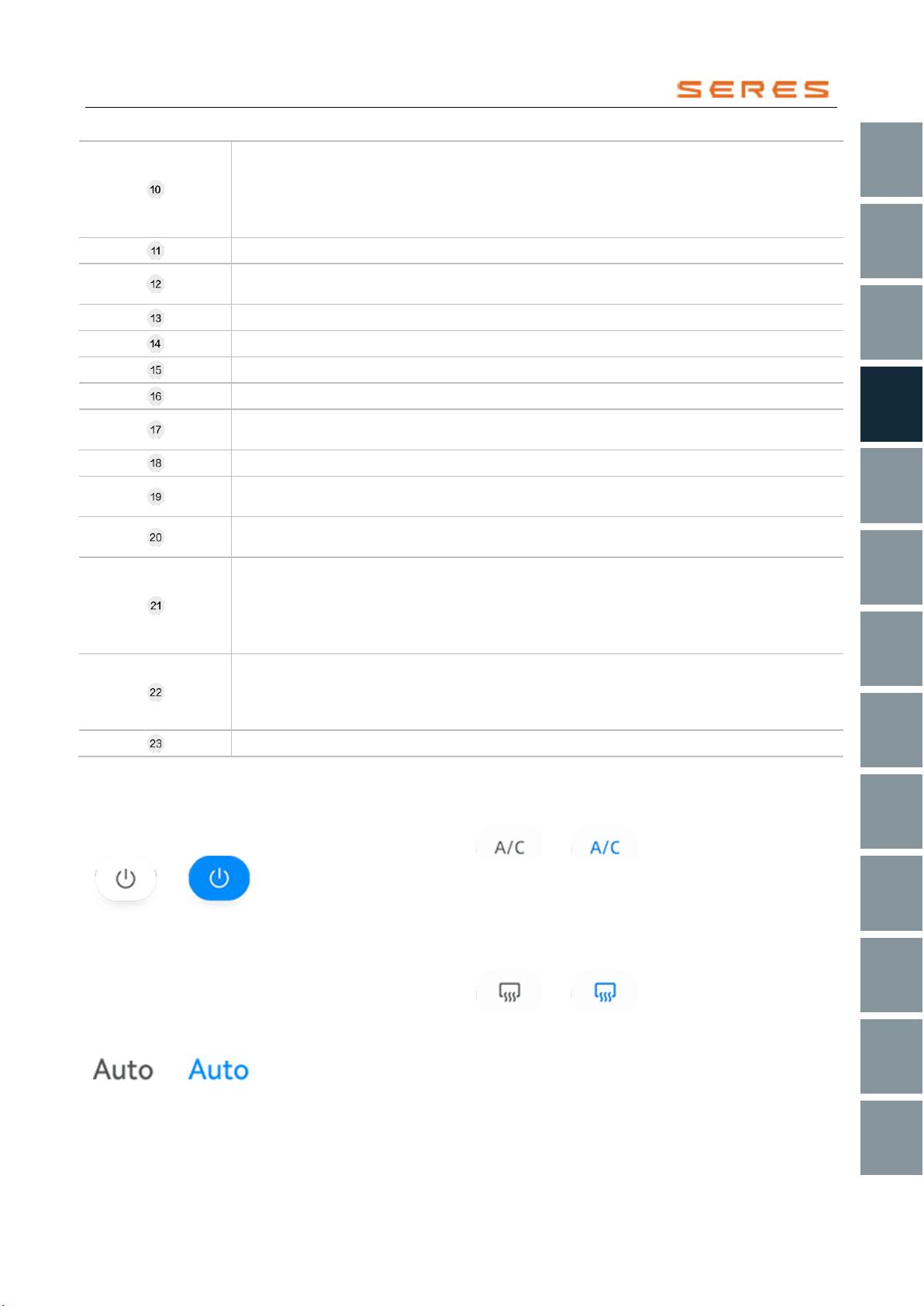Click the number 19 circle marker
This screenshot has height=1306, width=924.
click(x=156, y=497)
